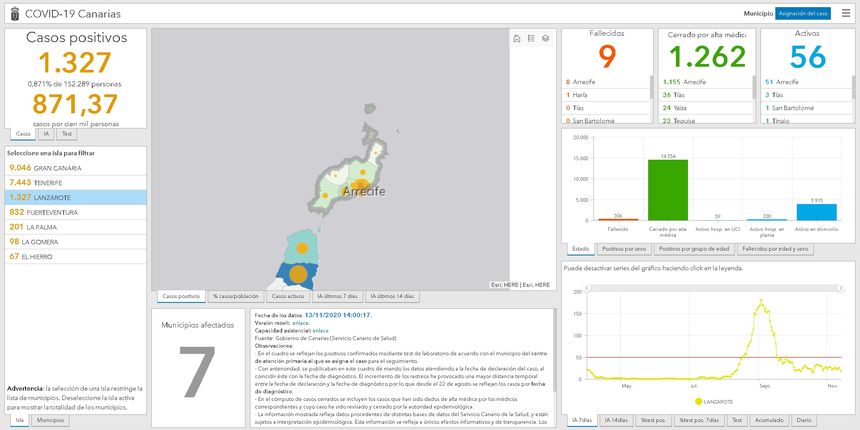Show IA últimos 14 días map tab
The width and height of the screenshot is (860, 430).
tap(393, 297)
